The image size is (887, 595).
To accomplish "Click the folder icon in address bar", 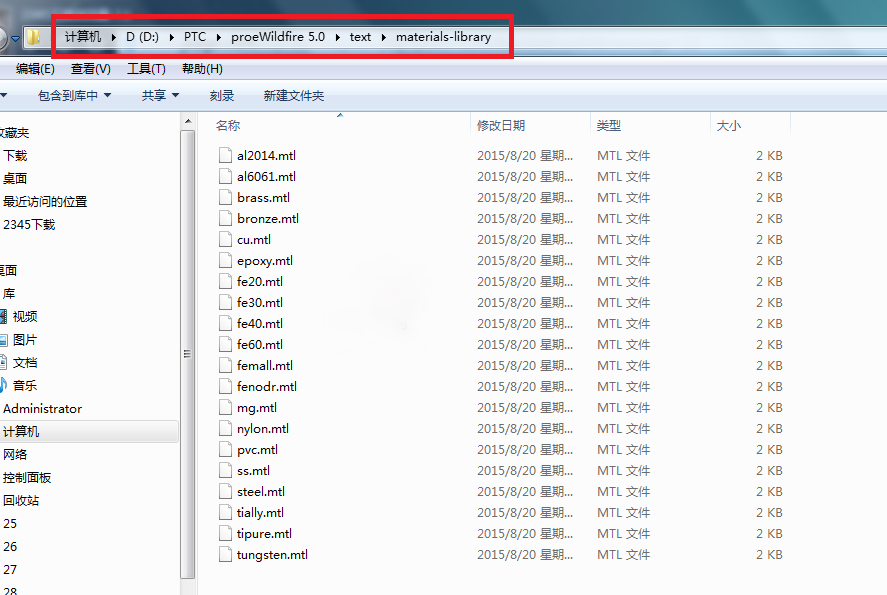I will (x=33, y=37).
